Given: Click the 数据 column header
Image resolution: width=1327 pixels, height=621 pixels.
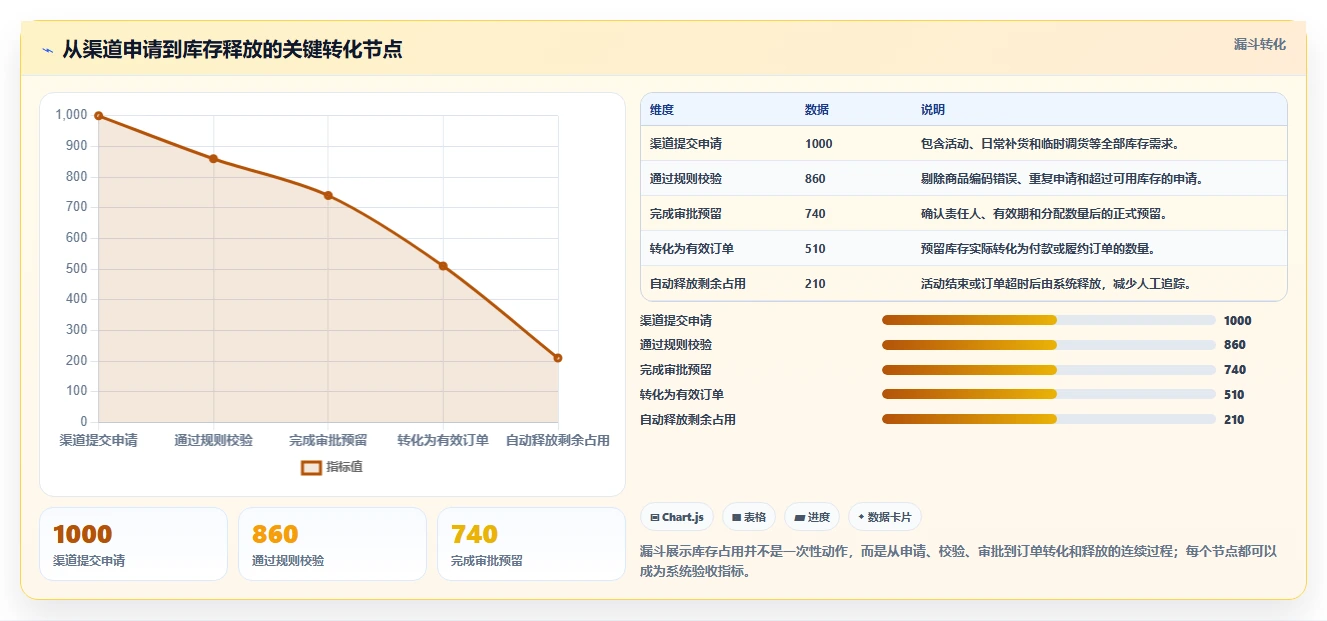Looking at the screenshot, I should point(817,110).
